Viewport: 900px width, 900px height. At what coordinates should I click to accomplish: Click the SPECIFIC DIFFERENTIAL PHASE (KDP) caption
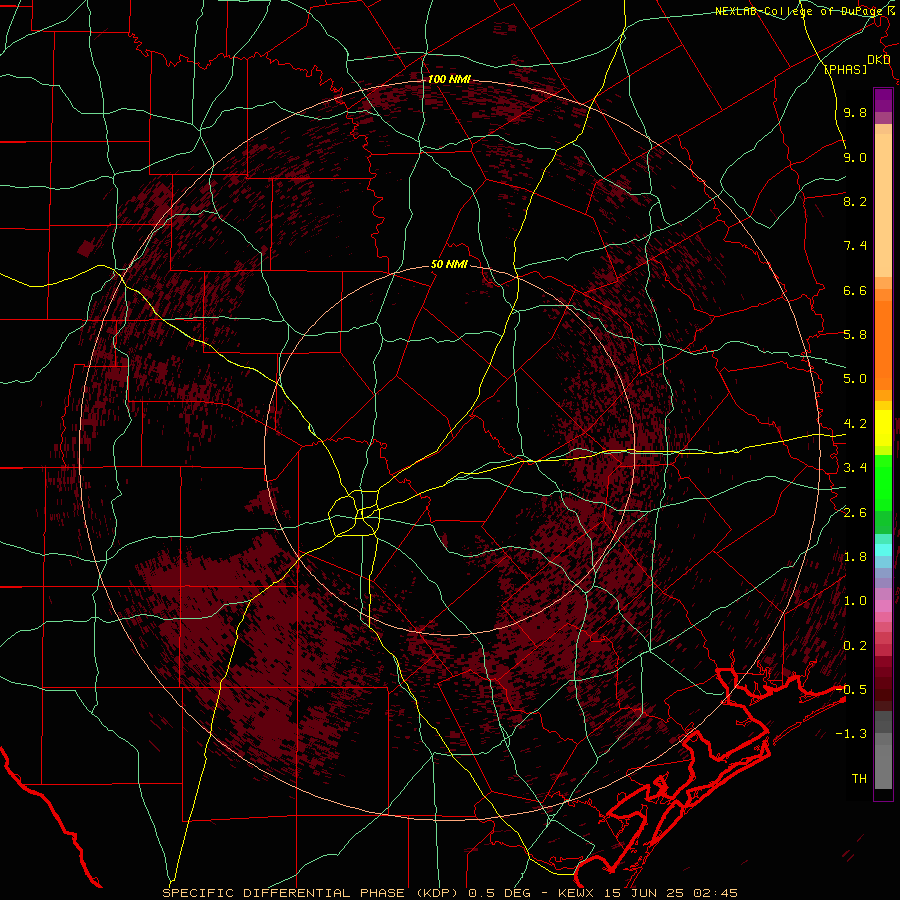(x=312, y=893)
